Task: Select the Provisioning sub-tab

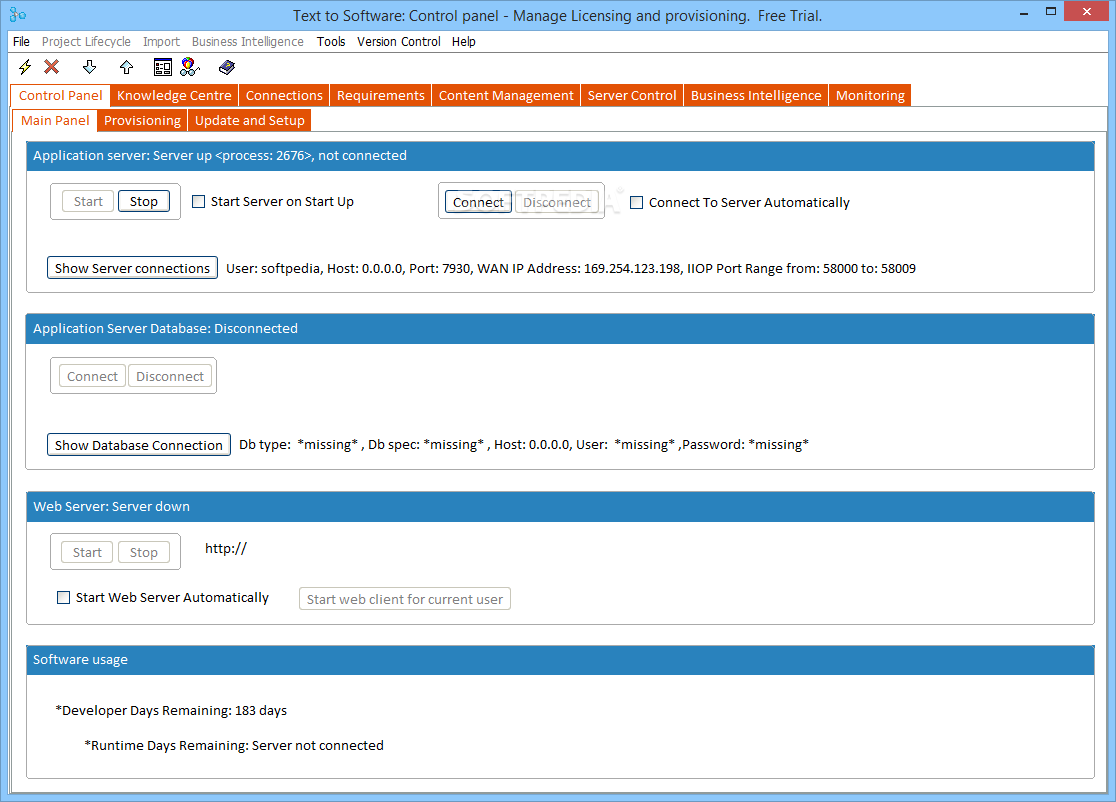Action: (142, 120)
